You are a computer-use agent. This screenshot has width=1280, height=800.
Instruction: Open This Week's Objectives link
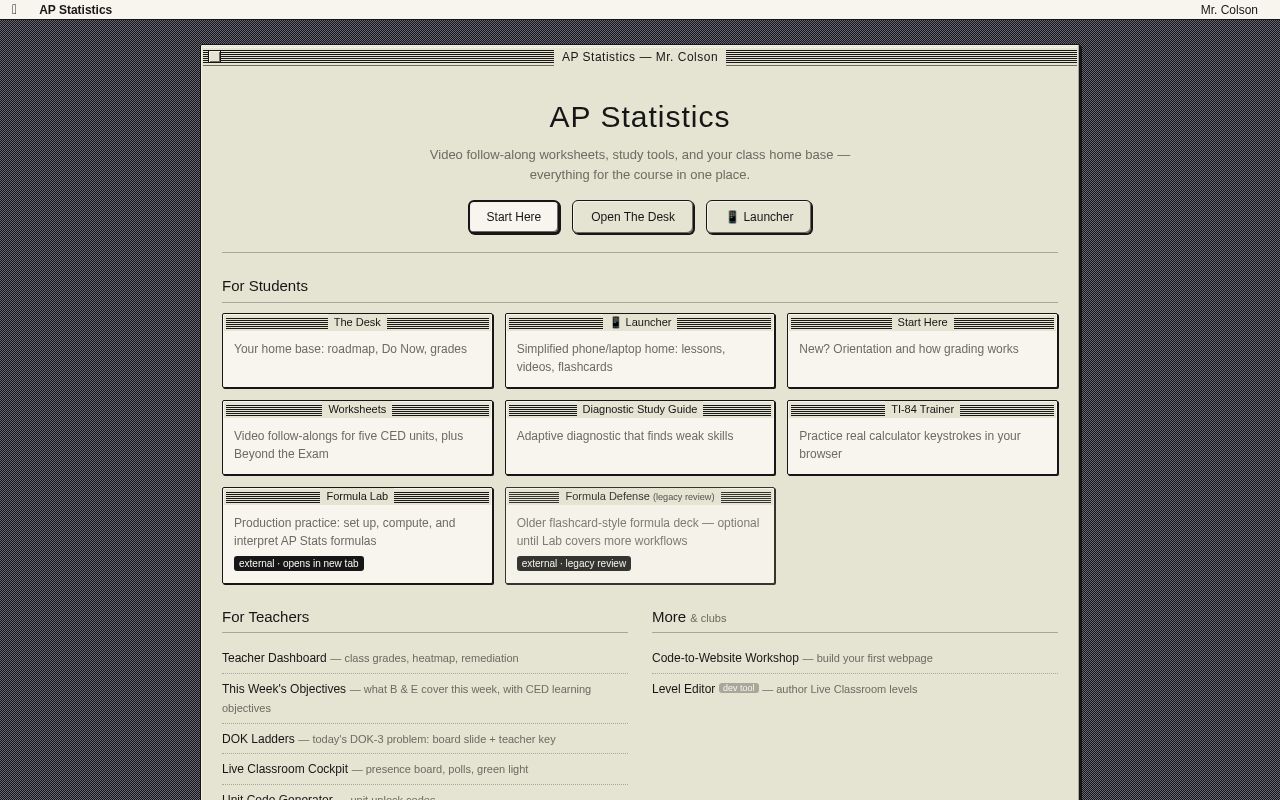(284, 689)
